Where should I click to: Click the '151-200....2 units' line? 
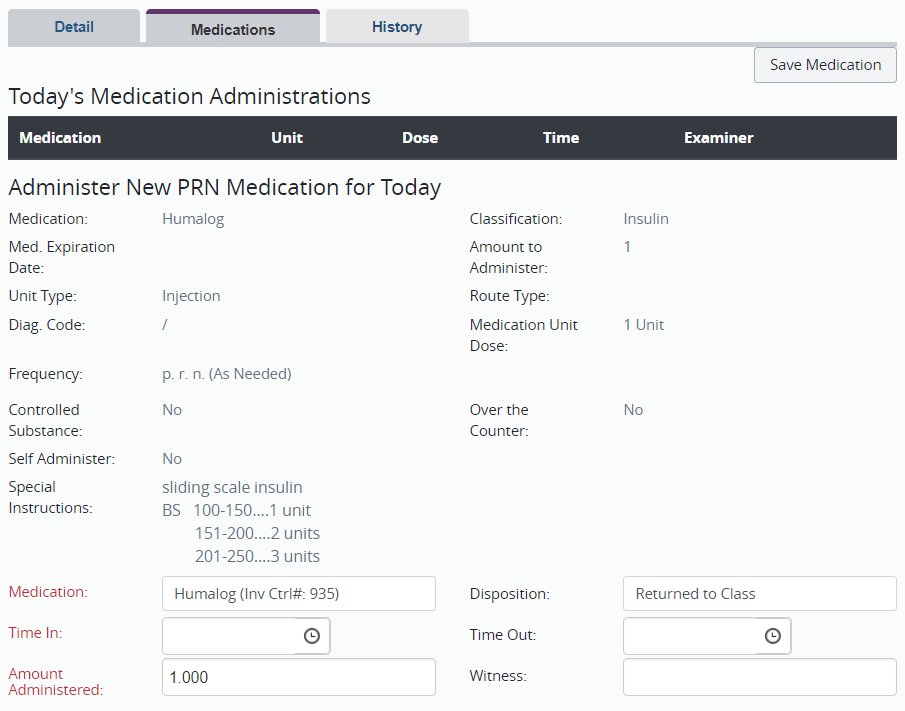coord(257,533)
